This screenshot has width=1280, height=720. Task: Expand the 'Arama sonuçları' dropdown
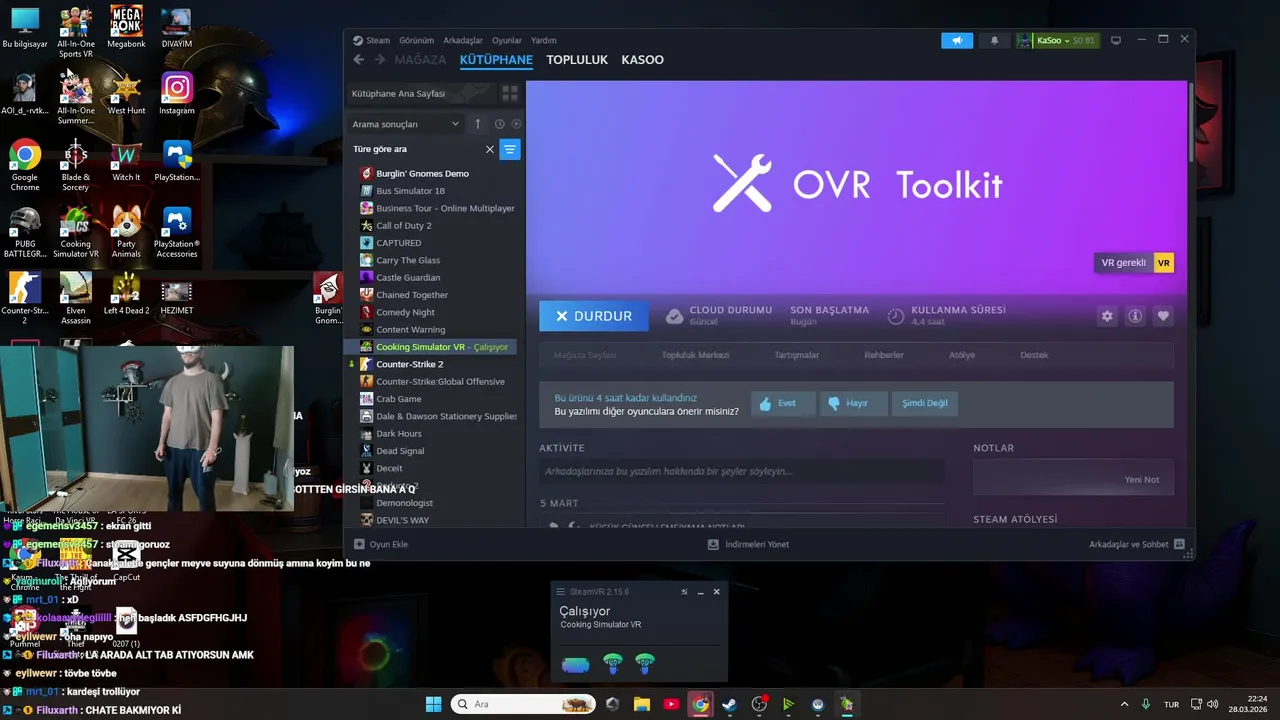point(406,124)
